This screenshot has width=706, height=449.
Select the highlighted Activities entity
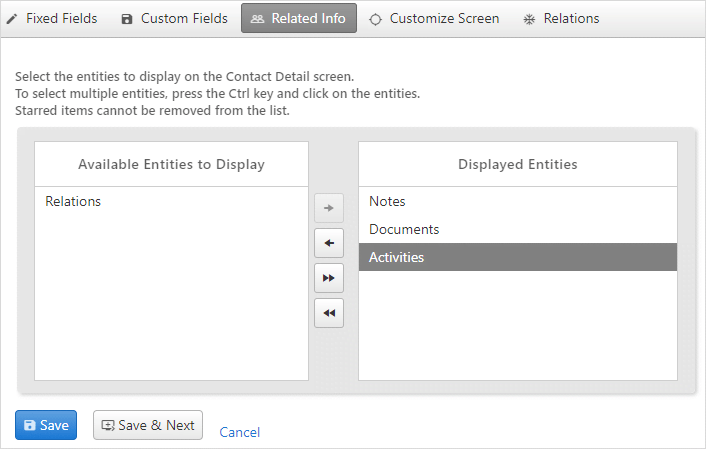coord(518,257)
